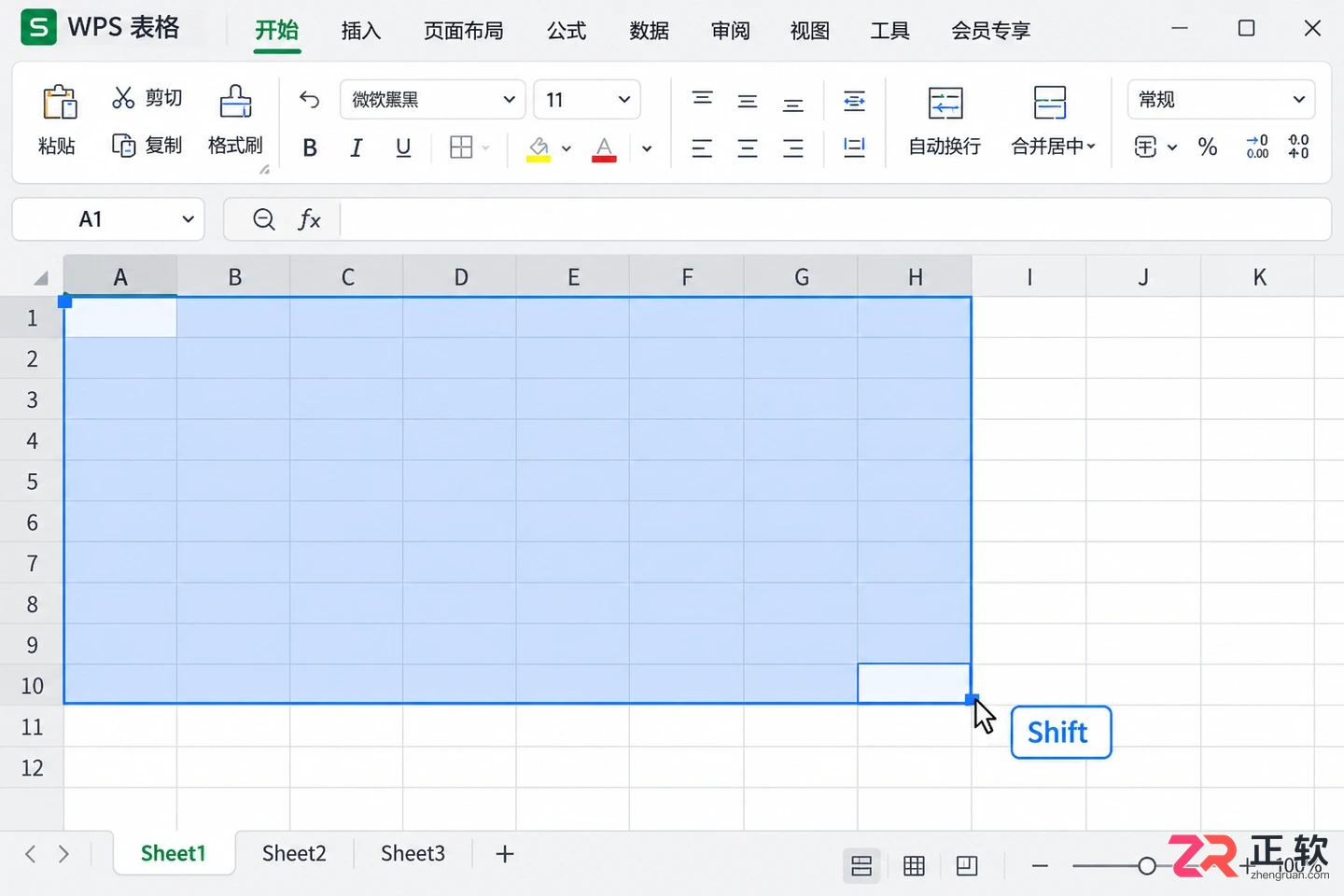
Task: Click the magnifier icon in formula bar
Action: click(x=264, y=219)
